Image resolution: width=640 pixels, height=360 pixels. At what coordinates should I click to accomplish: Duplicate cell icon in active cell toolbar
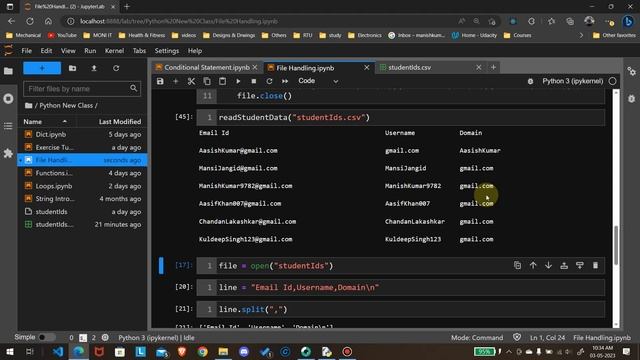517,265
